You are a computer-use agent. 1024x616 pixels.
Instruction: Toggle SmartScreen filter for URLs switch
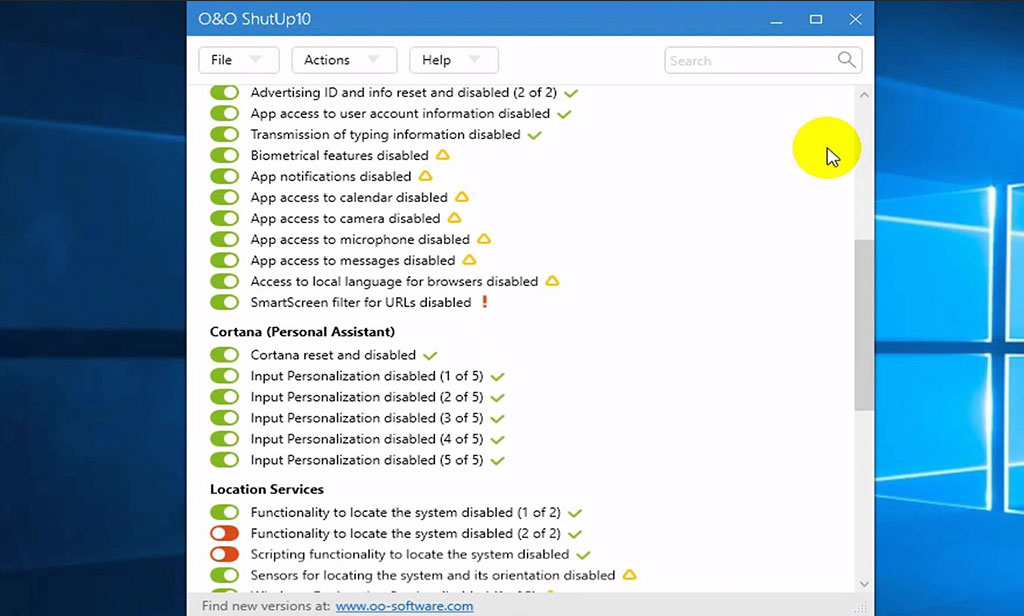click(x=225, y=302)
